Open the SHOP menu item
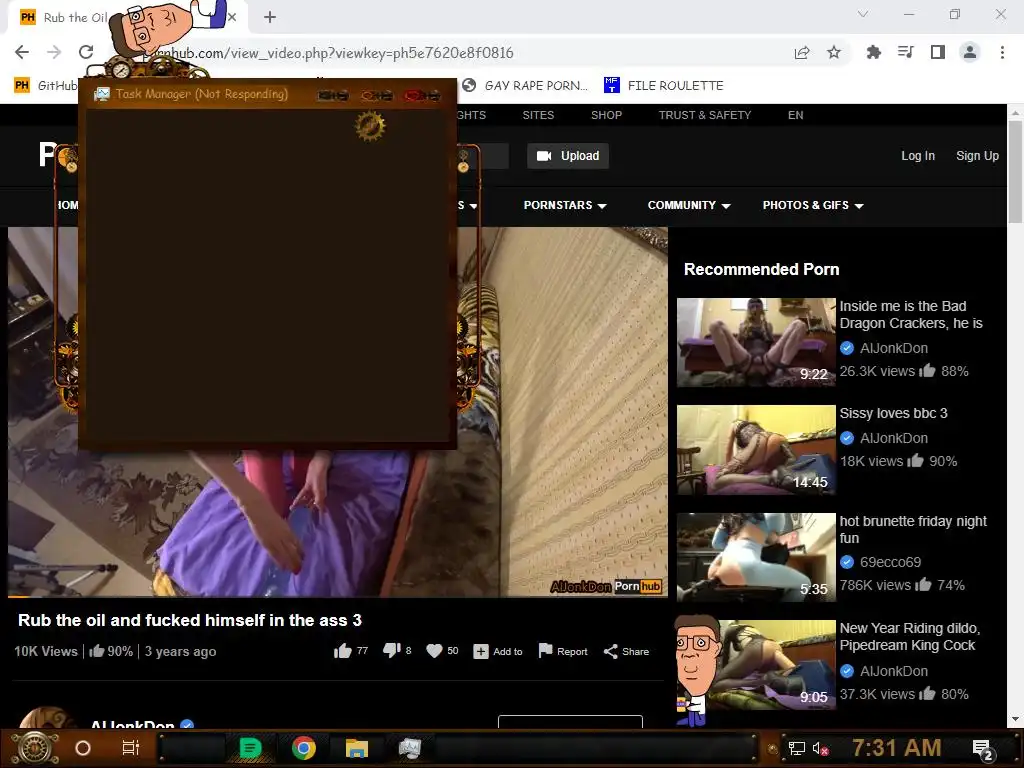1024x768 pixels. [x=606, y=115]
